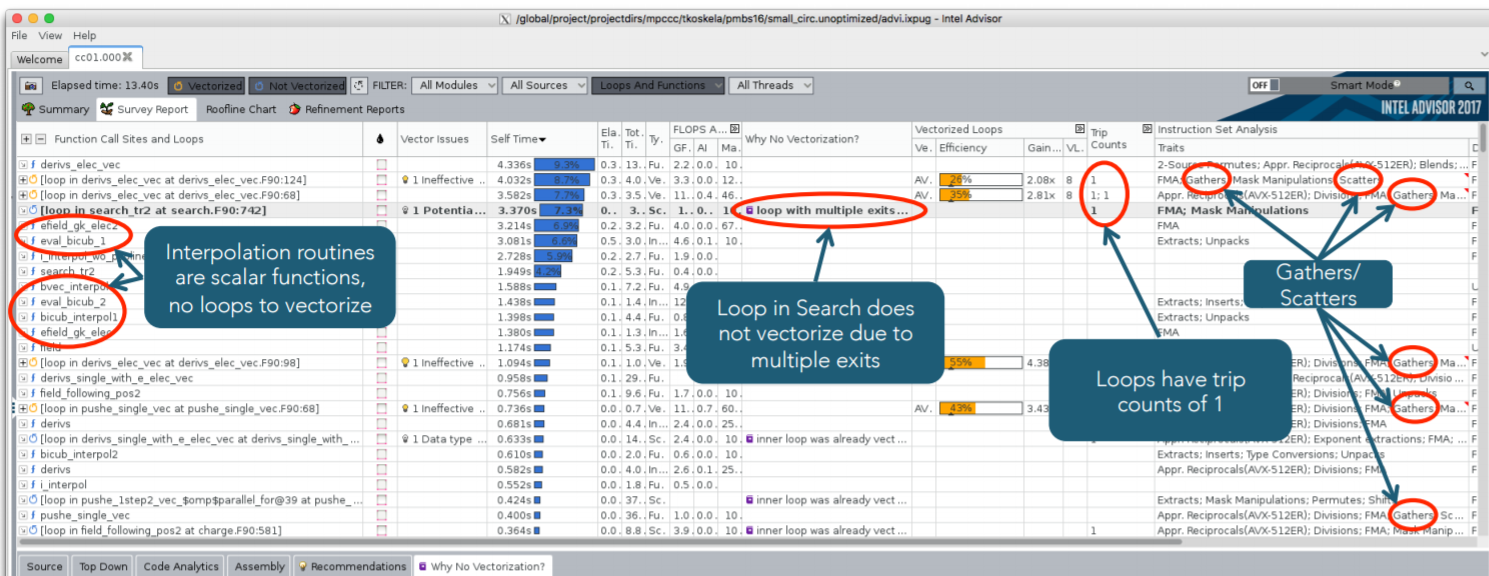This screenshot has height=576, width=1489.
Task: Toggle the Vectorized filter button
Action: (x=206, y=86)
